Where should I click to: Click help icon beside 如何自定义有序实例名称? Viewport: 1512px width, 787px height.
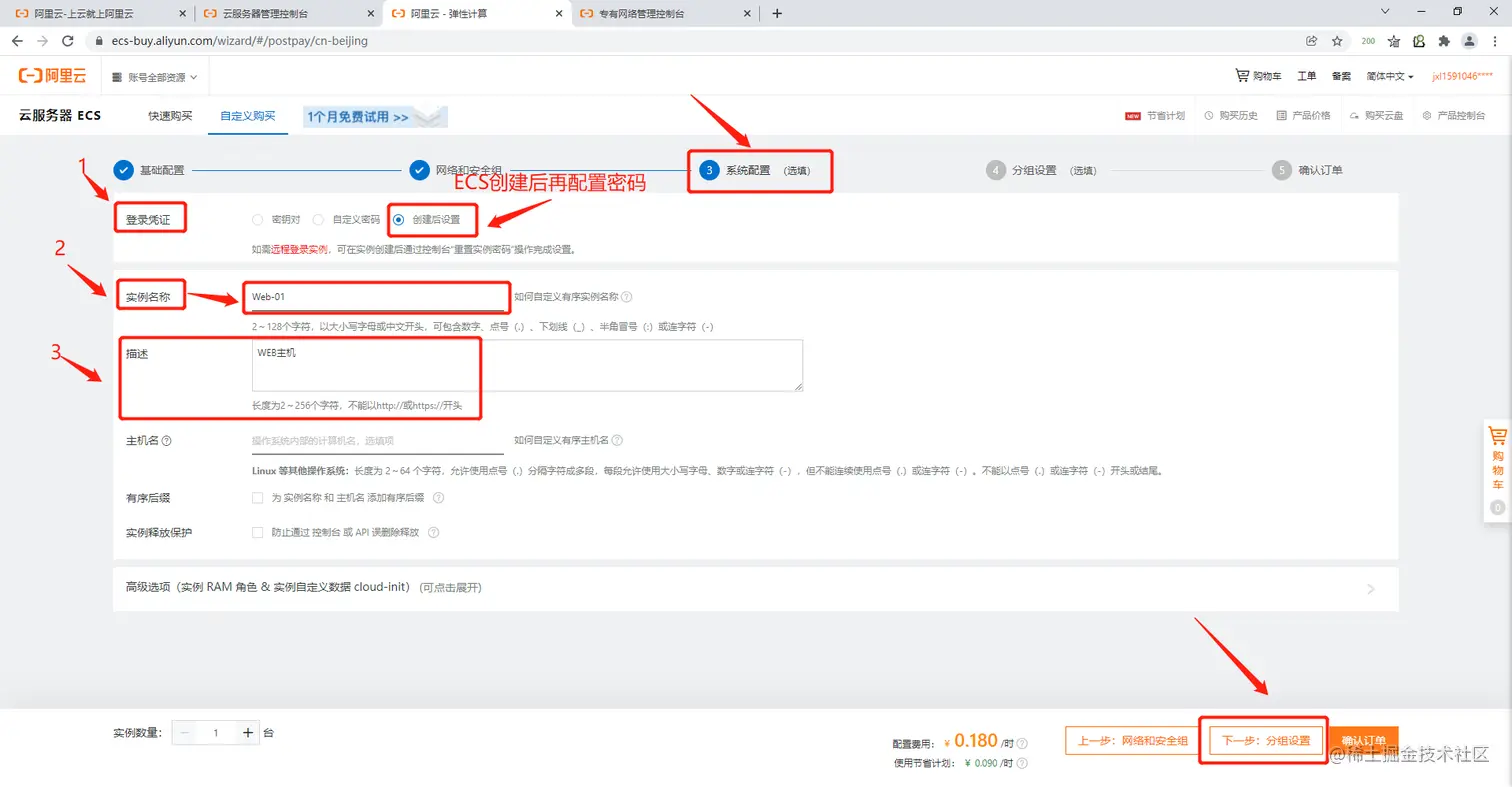tap(627, 297)
